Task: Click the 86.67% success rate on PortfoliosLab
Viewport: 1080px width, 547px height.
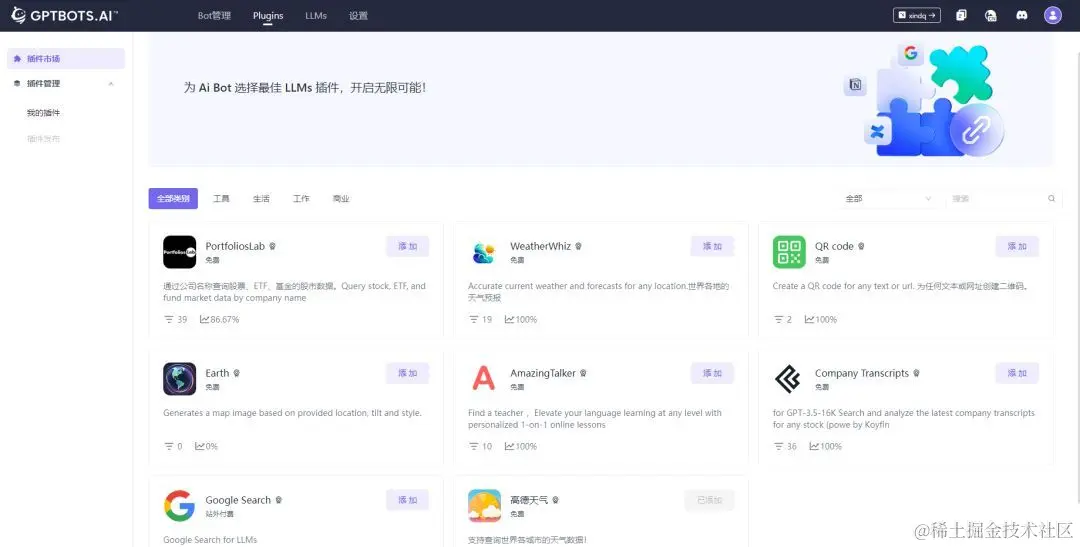Action: tap(220, 320)
